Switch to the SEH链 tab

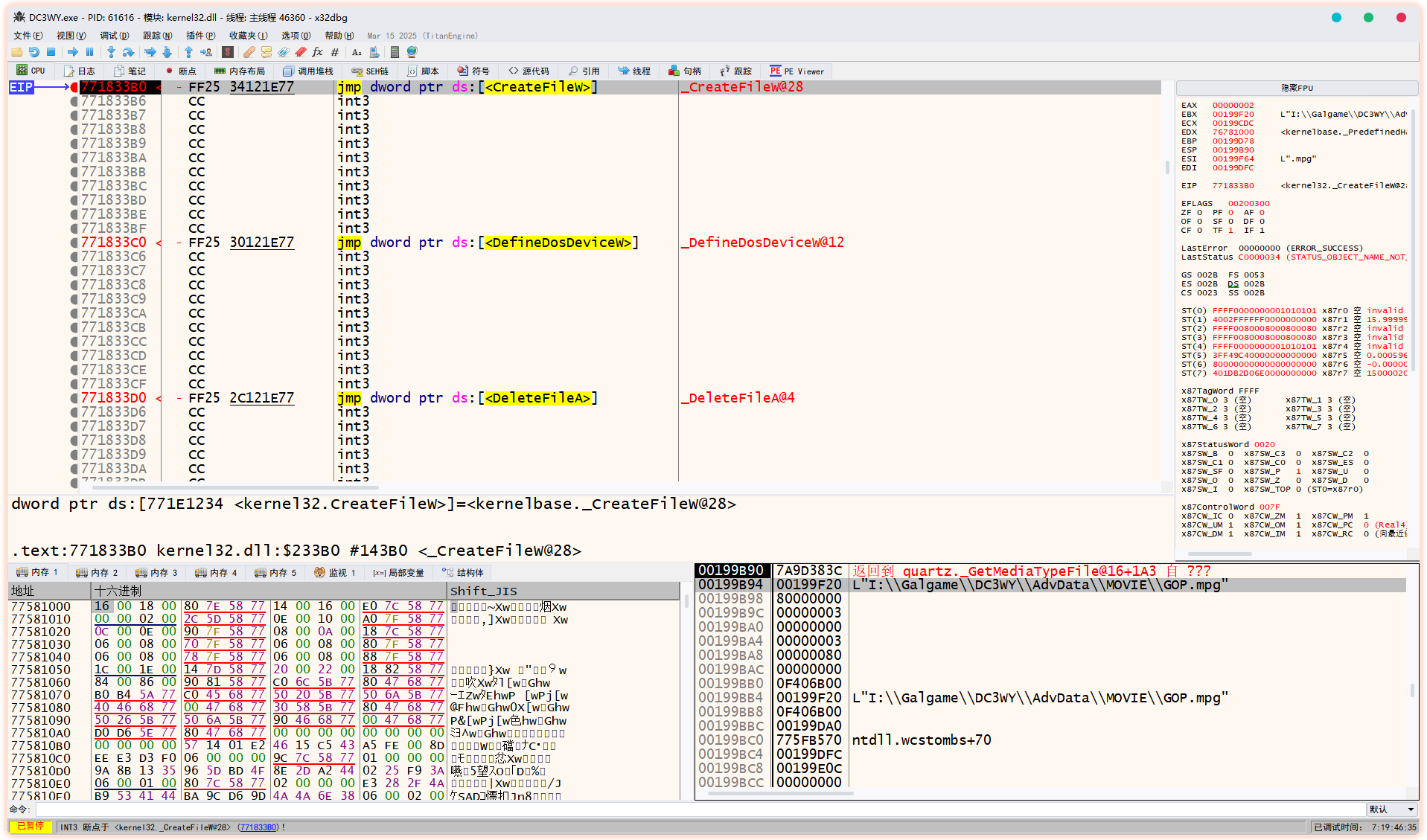pyautogui.click(x=371, y=71)
